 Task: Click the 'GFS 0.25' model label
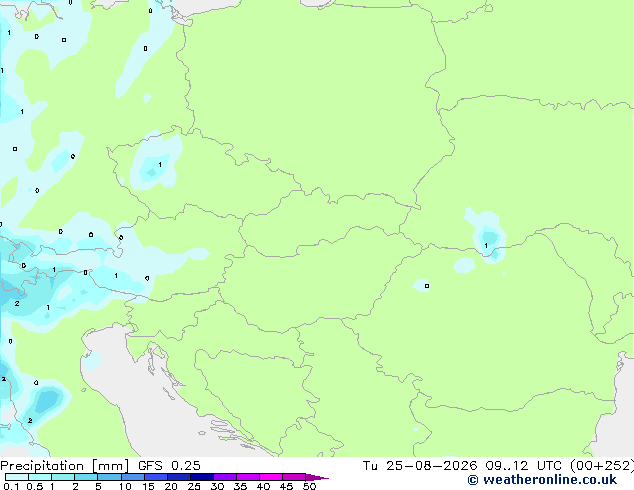[169, 466]
